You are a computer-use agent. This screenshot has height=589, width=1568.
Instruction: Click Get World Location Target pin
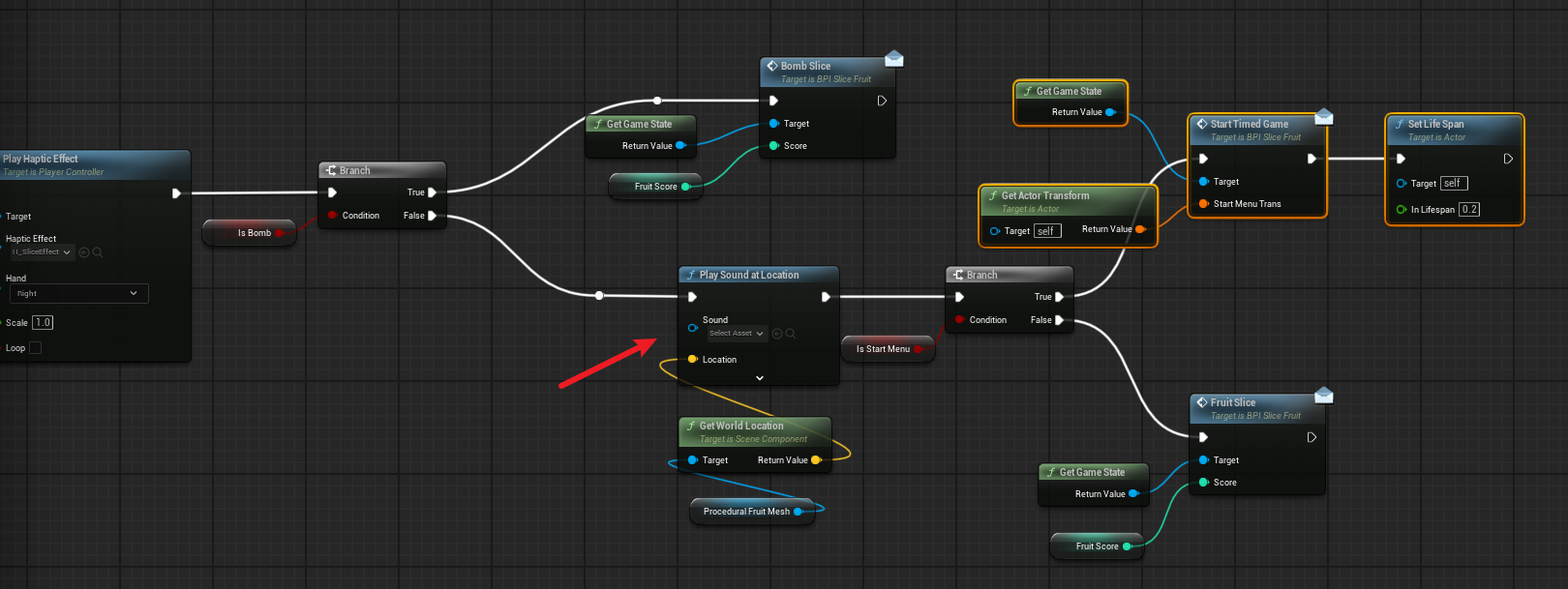[x=693, y=460]
